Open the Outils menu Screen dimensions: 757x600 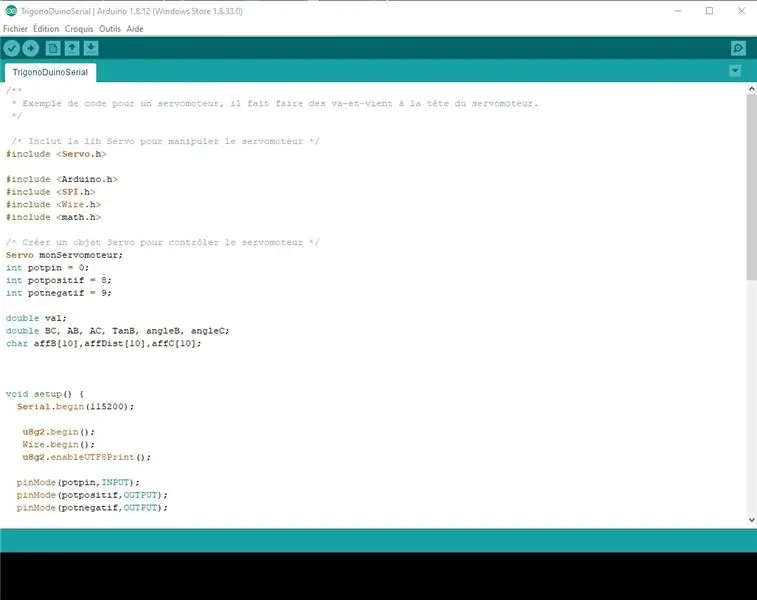(x=110, y=29)
